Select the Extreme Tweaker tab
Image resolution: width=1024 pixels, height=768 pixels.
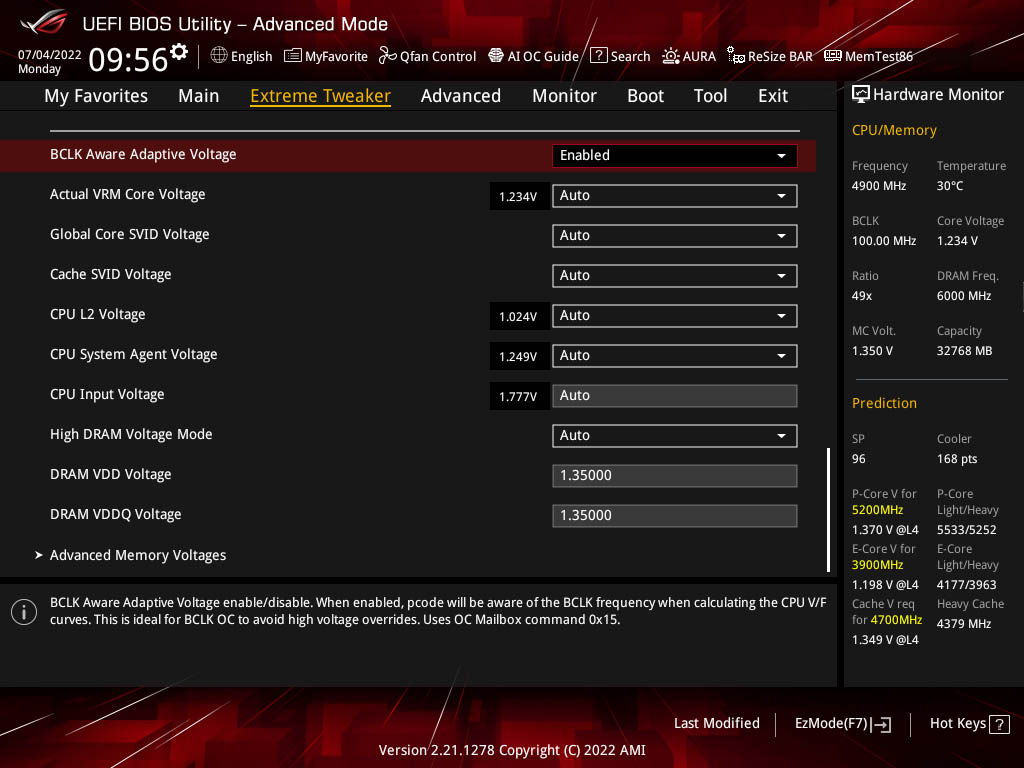[x=320, y=96]
